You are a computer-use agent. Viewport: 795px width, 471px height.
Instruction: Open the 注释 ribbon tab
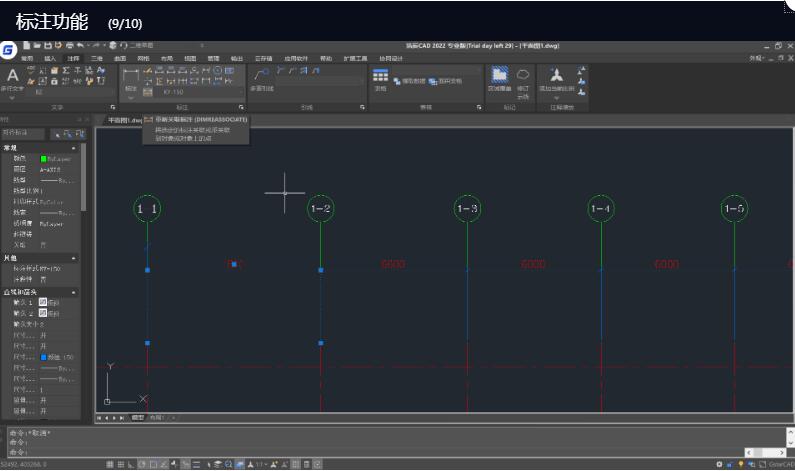[x=73, y=59]
